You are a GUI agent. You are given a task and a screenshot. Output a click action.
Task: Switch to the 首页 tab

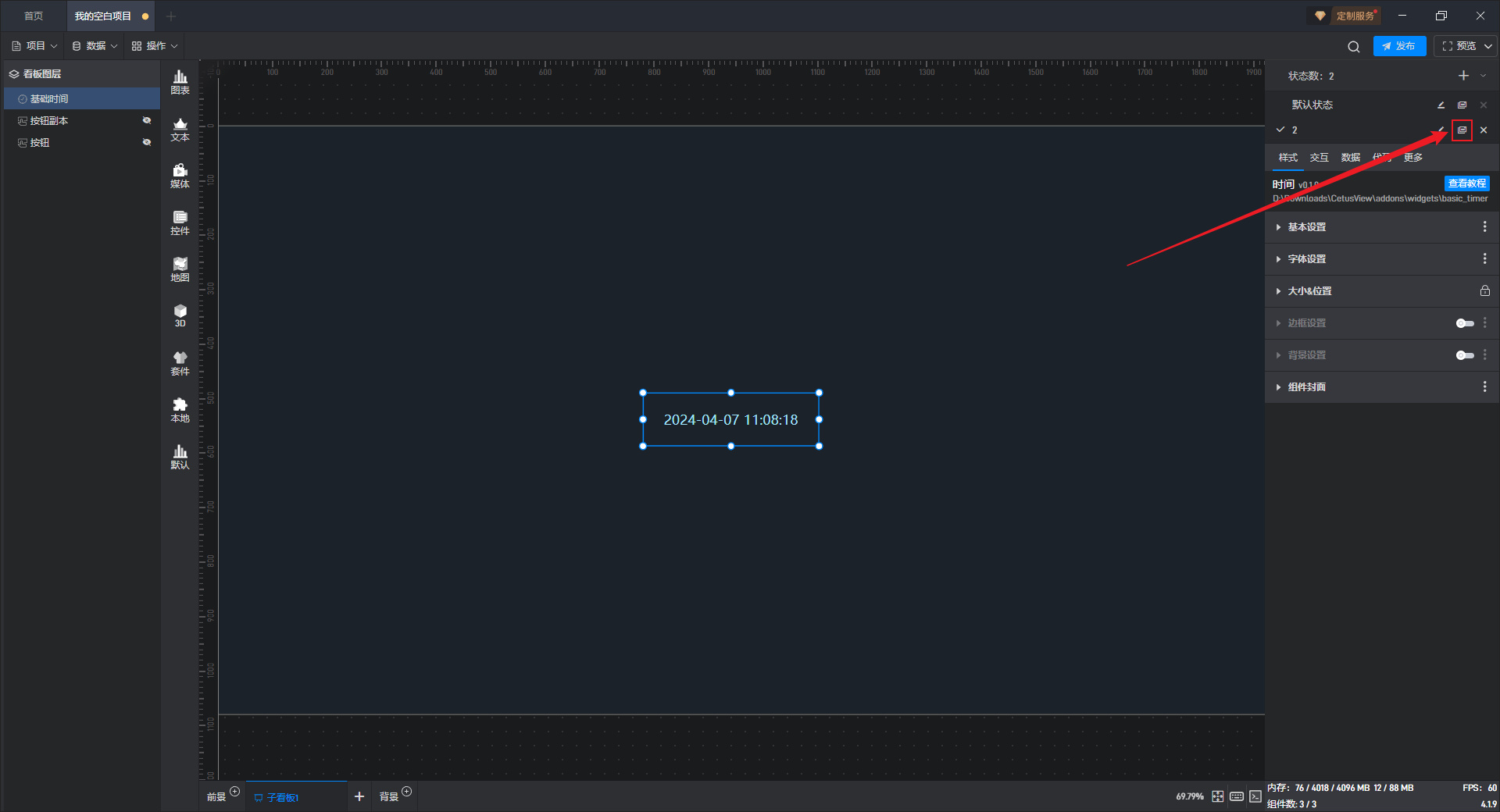click(34, 16)
